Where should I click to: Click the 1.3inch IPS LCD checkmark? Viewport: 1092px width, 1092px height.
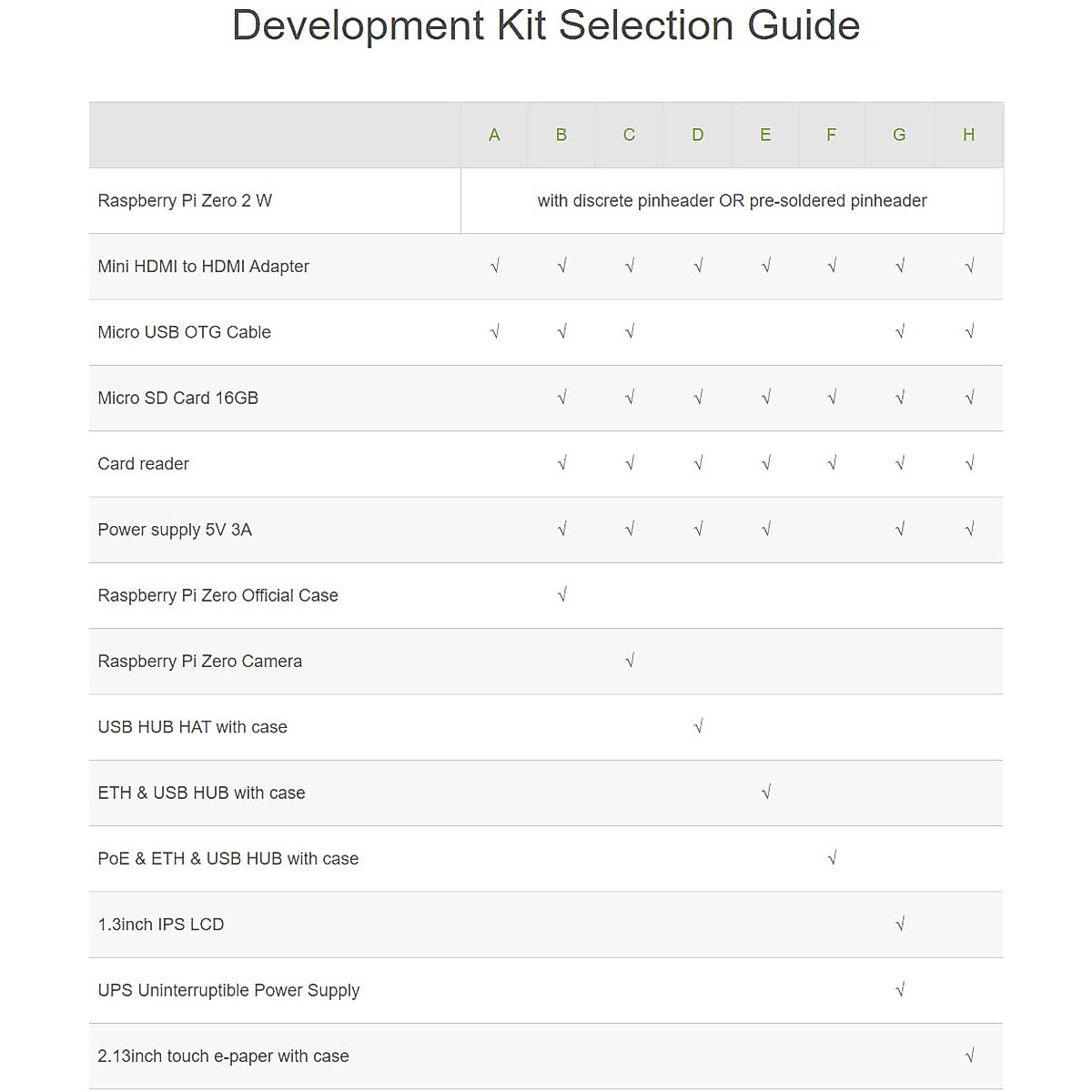(x=899, y=925)
